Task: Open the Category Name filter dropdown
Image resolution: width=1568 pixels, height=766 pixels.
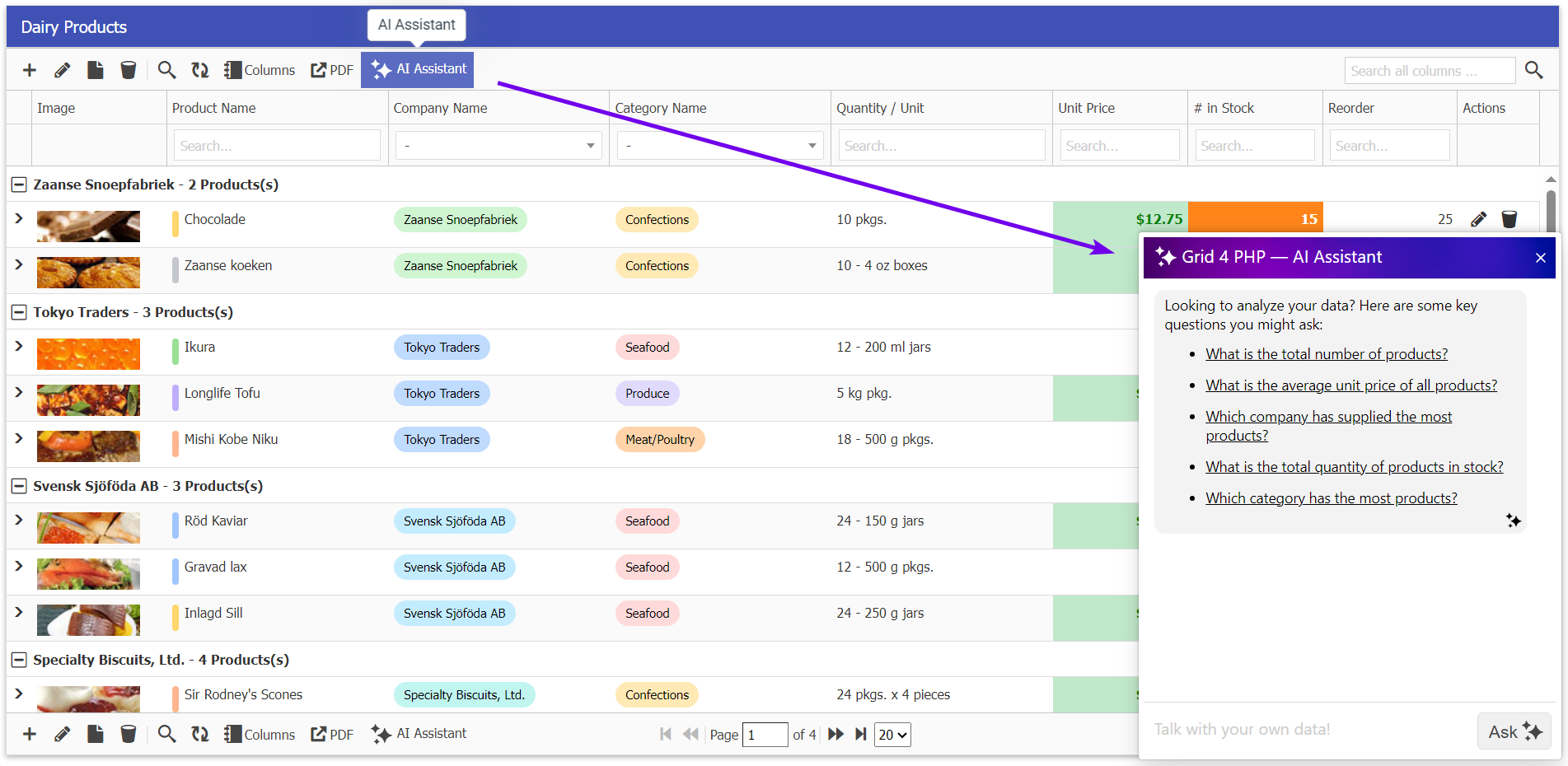Action: pos(719,146)
